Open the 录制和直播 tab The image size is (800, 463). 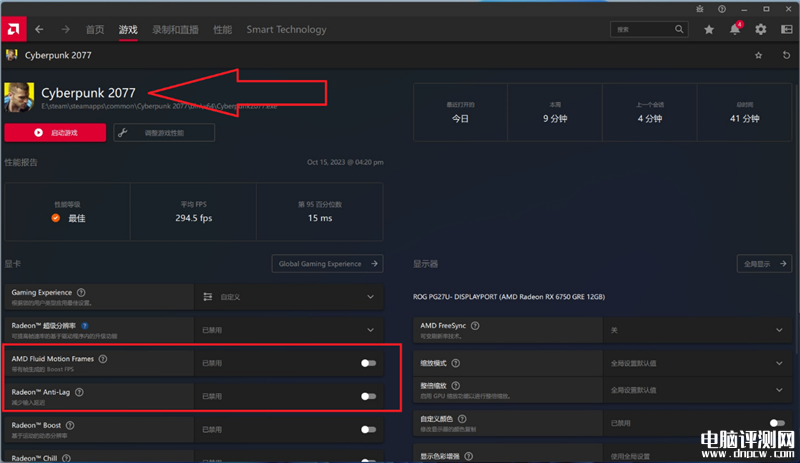175,30
